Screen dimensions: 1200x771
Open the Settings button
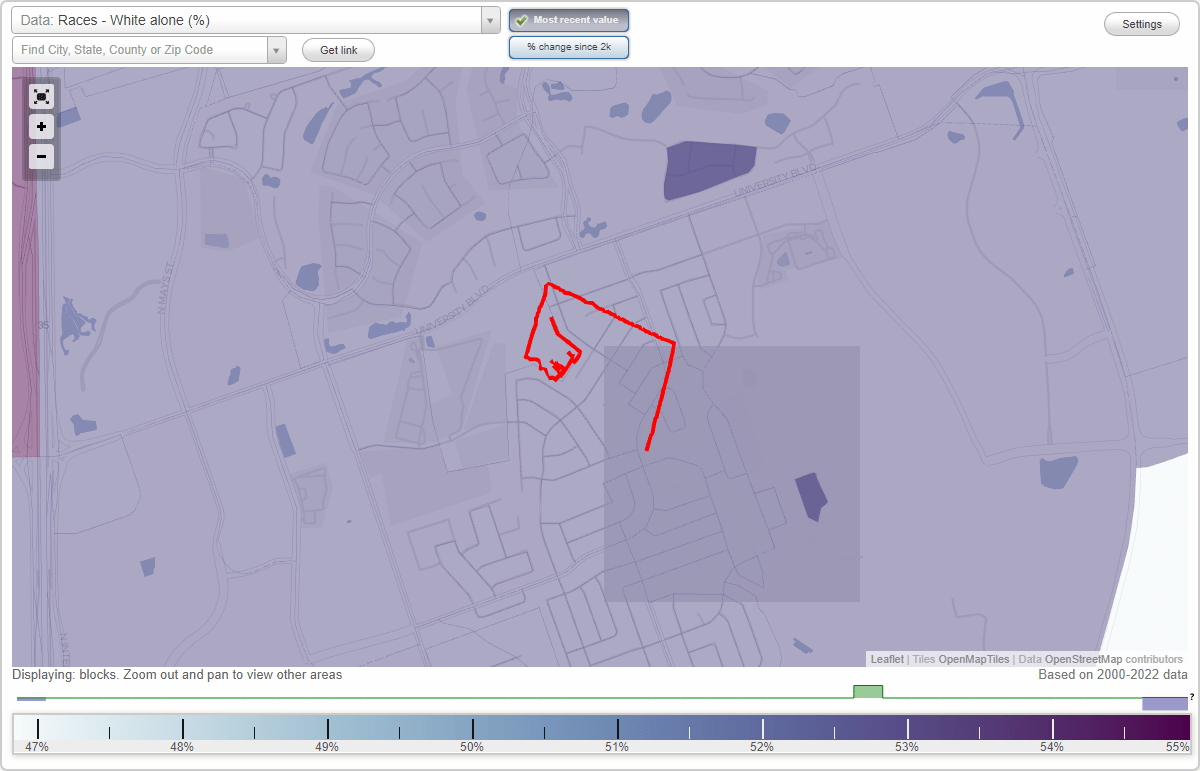1142,25
